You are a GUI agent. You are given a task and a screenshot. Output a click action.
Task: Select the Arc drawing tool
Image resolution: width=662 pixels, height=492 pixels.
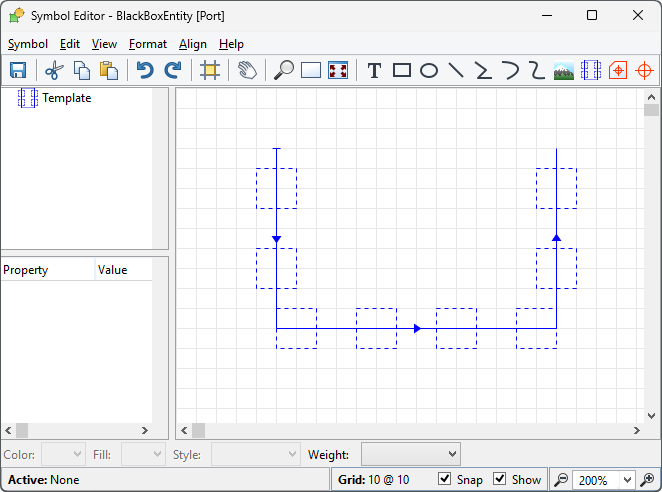click(510, 71)
